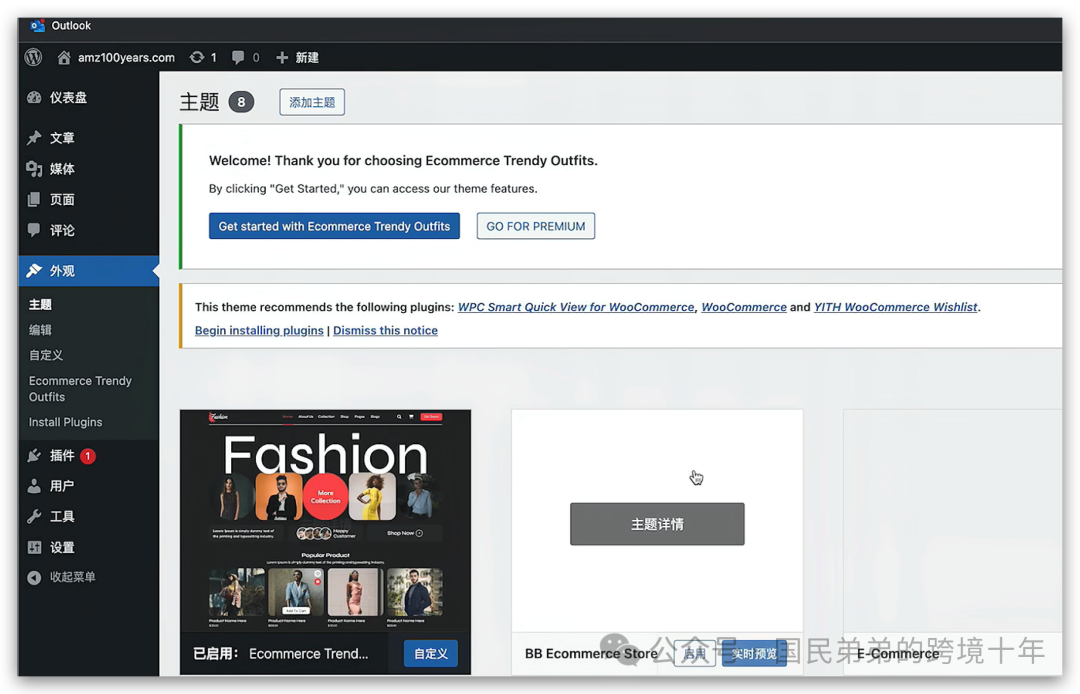1080x694 pixels.
Task: Open 插件 menu label
Action: (x=62, y=455)
